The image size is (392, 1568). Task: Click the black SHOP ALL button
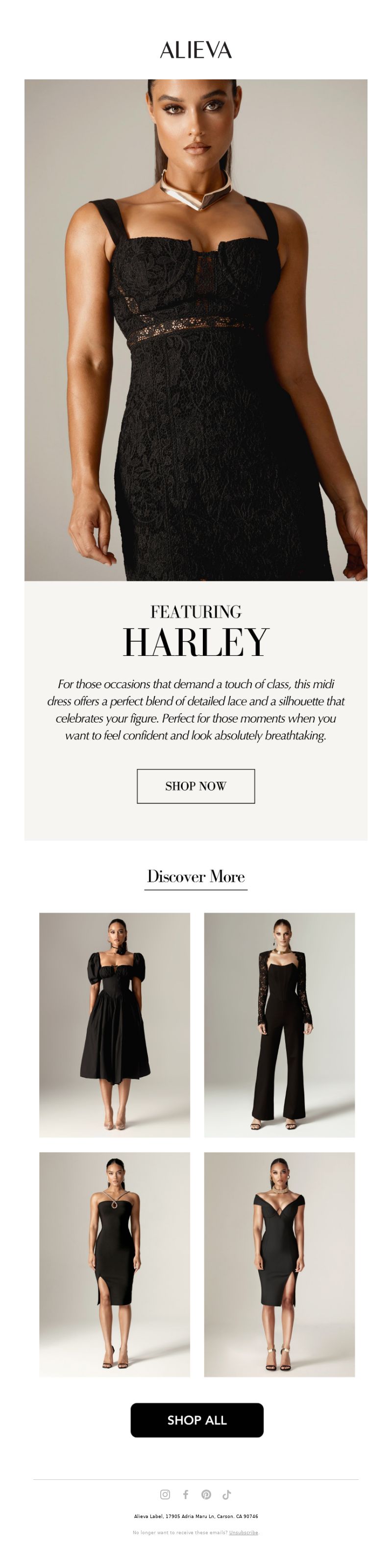[x=196, y=1420]
